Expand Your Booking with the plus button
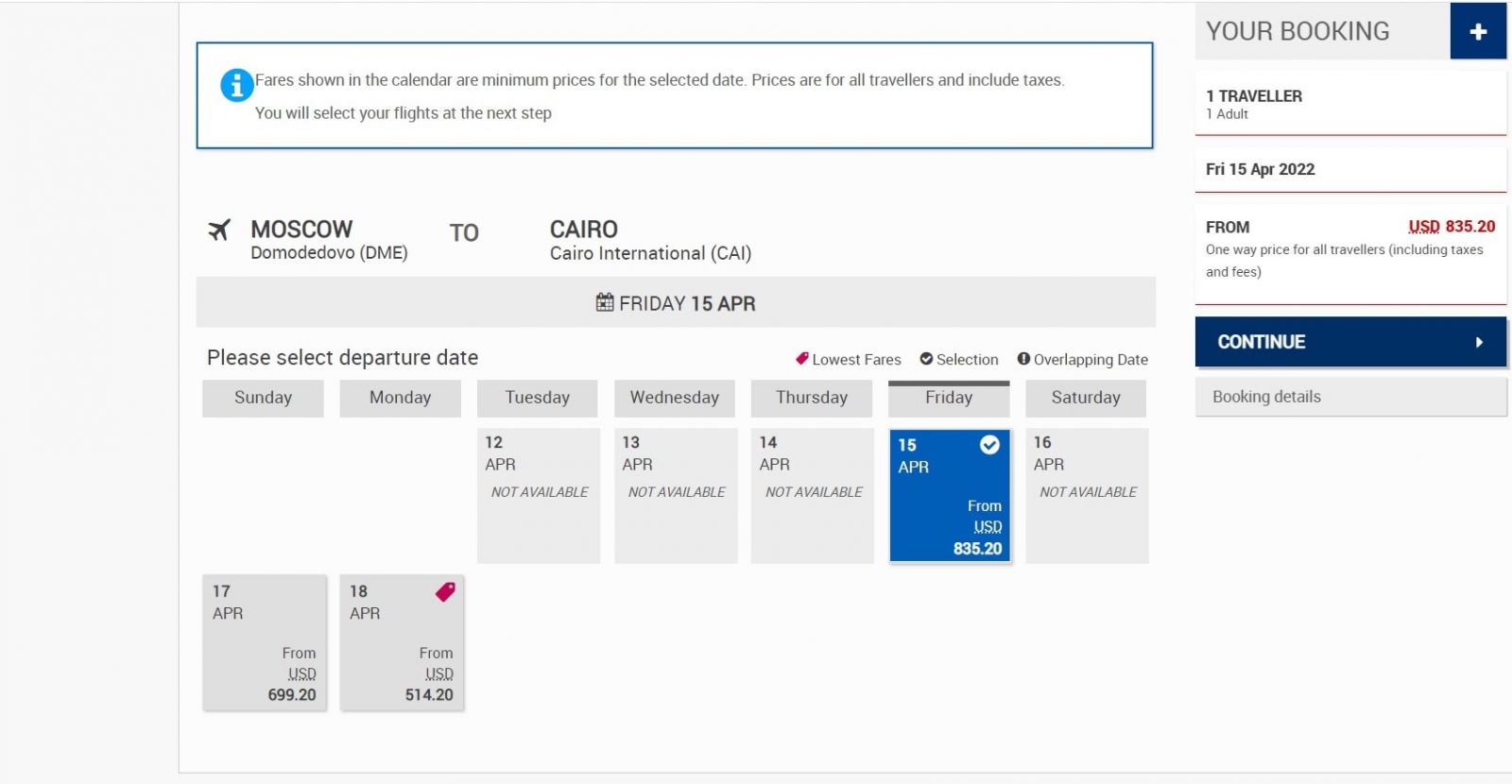 coord(1478,31)
